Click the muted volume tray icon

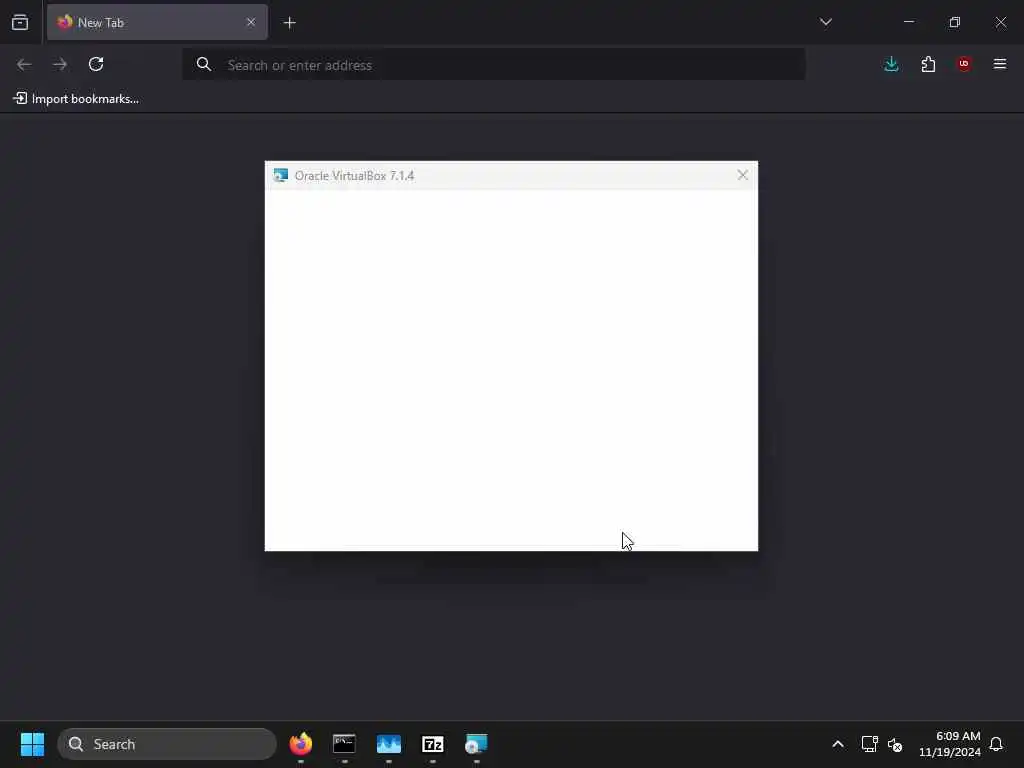[895, 744]
